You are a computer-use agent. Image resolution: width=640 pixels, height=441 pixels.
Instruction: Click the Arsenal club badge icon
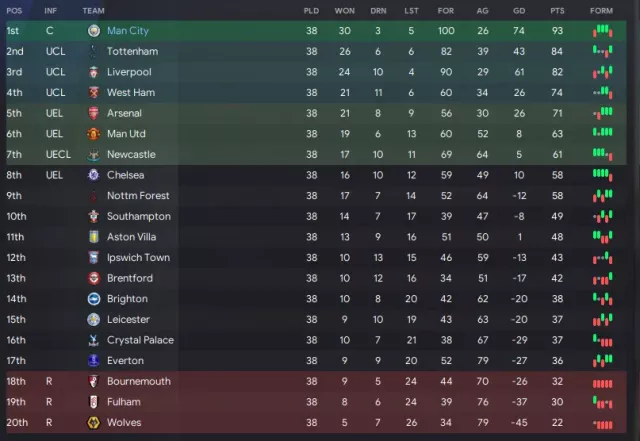[x=94, y=113]
